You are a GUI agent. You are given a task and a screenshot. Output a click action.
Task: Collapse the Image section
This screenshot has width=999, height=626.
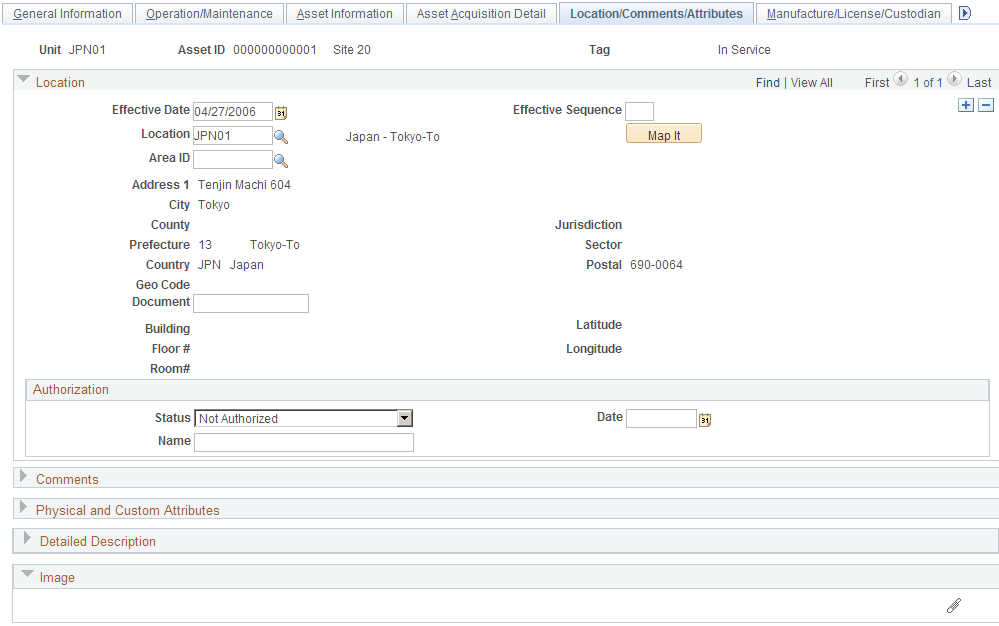(x=27, y=574)
